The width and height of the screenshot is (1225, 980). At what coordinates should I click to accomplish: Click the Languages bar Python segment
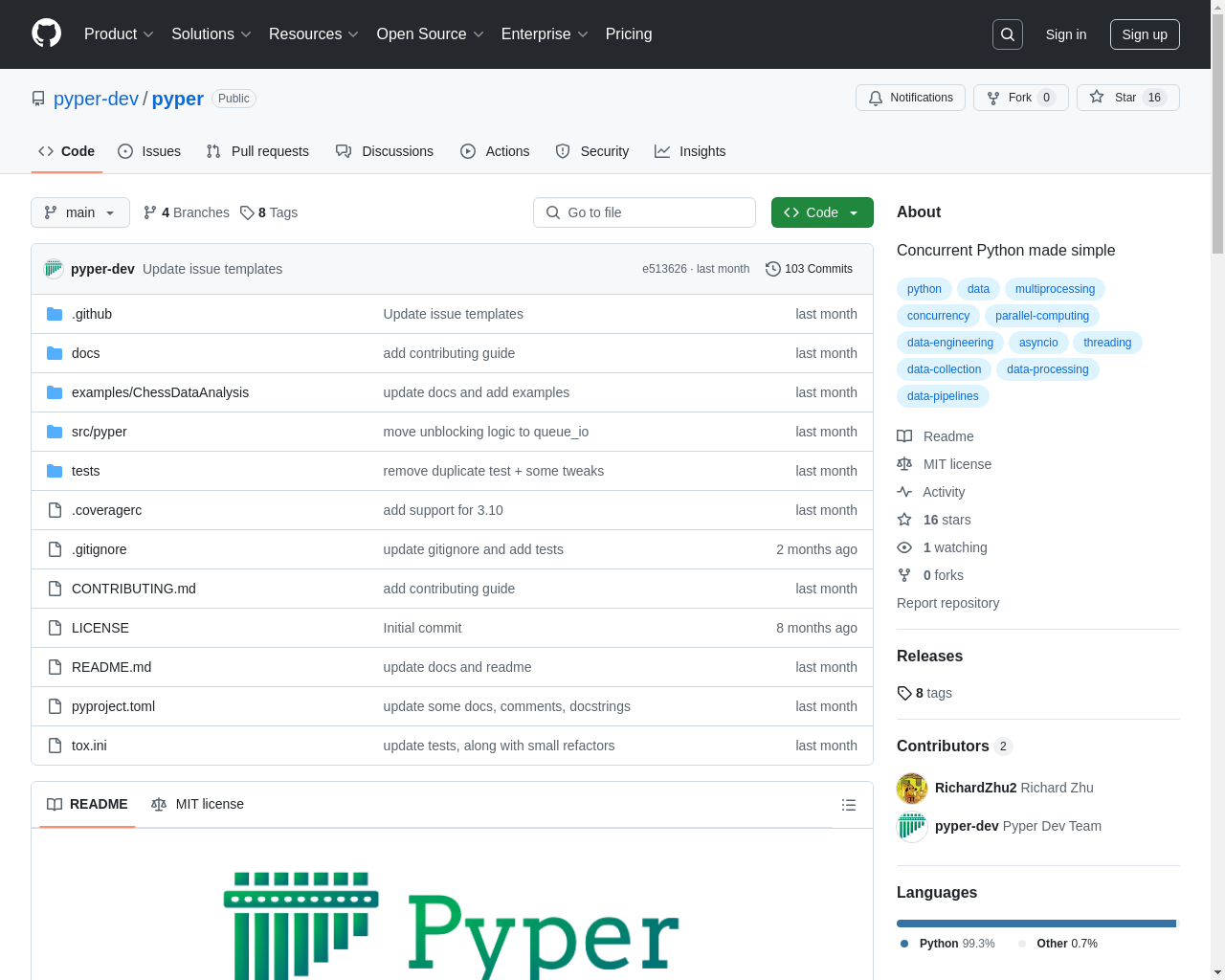tap(1036, 924)
